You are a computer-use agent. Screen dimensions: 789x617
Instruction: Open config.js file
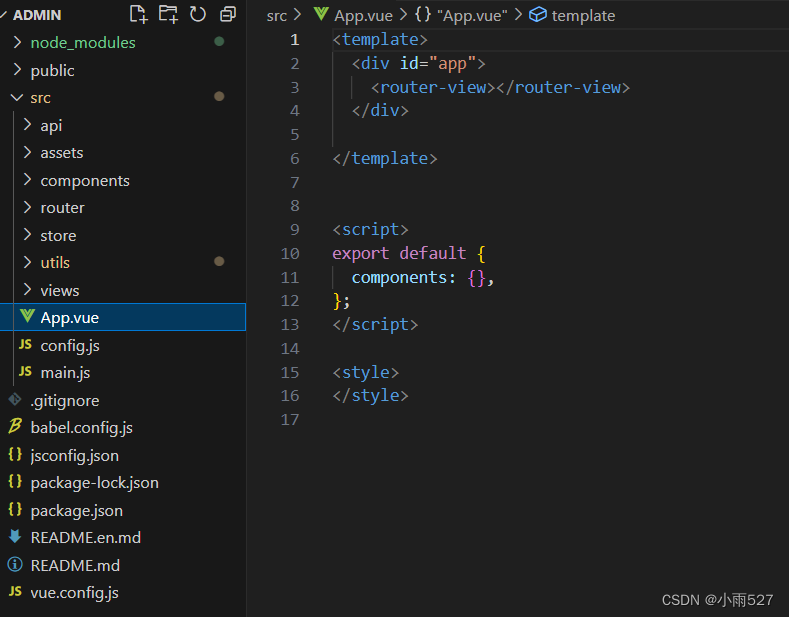coord(70,346)
